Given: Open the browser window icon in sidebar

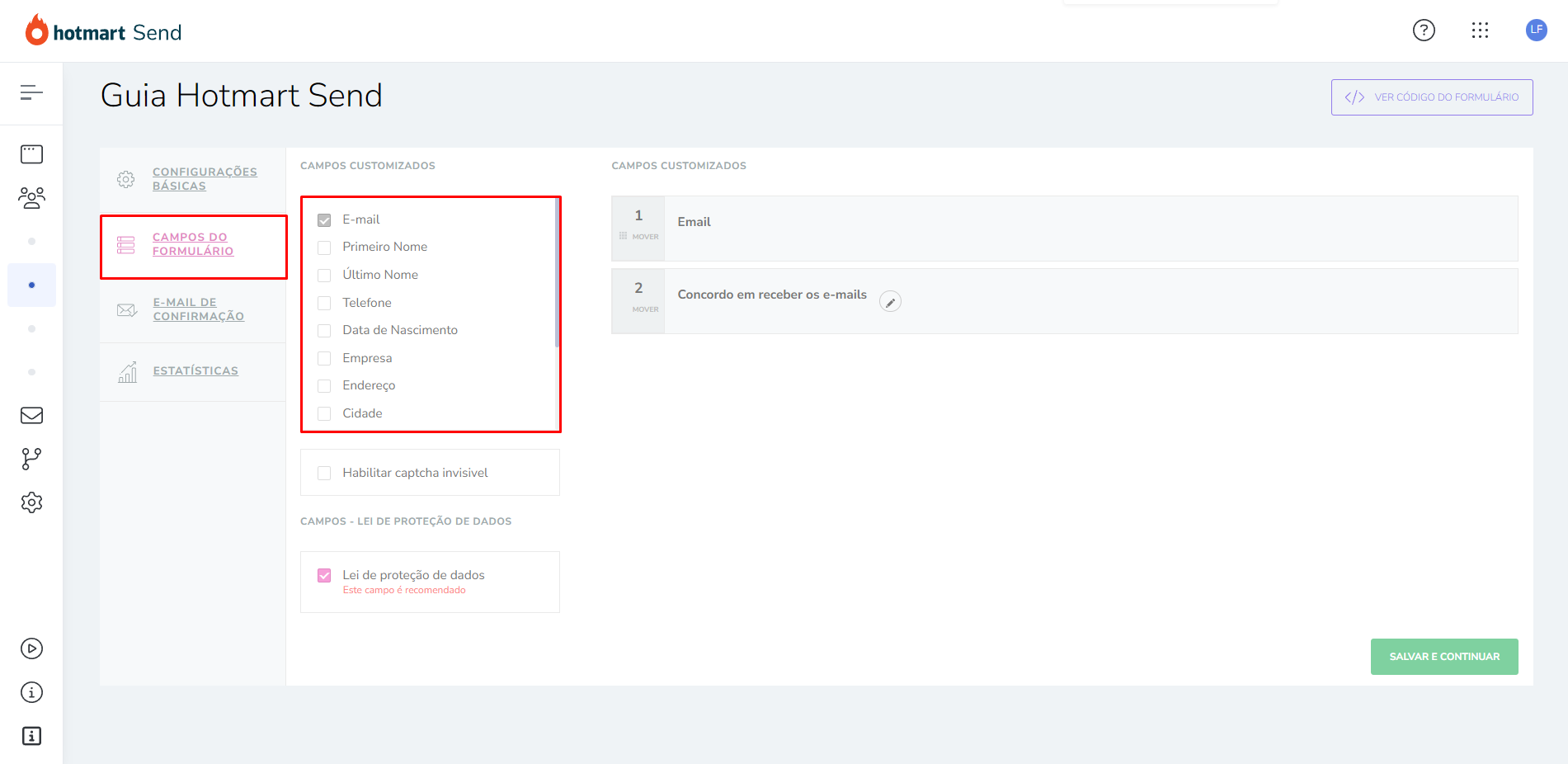Looking at the screenshot, I should click(x=31, y=154).
